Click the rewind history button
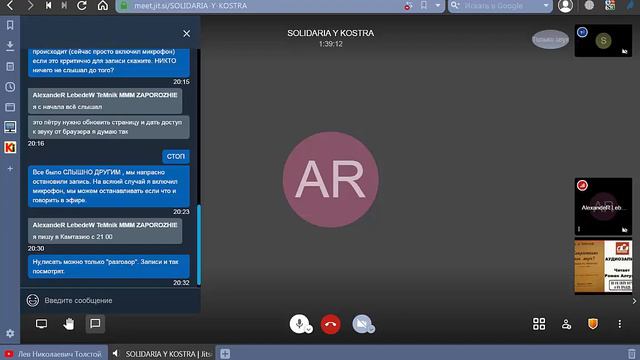The image size is (640, 360). [49, 5]
